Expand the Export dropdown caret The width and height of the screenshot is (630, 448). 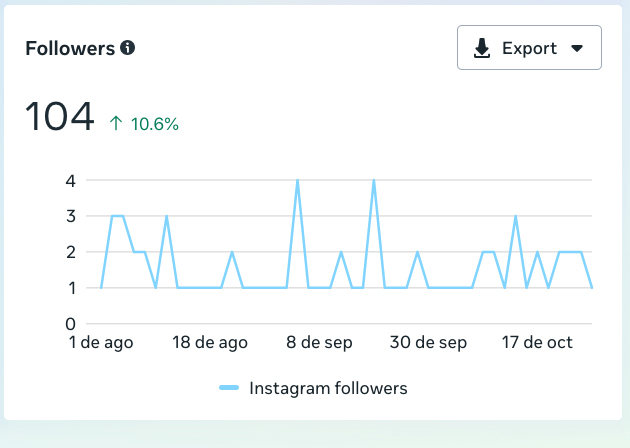click(576, 48)
